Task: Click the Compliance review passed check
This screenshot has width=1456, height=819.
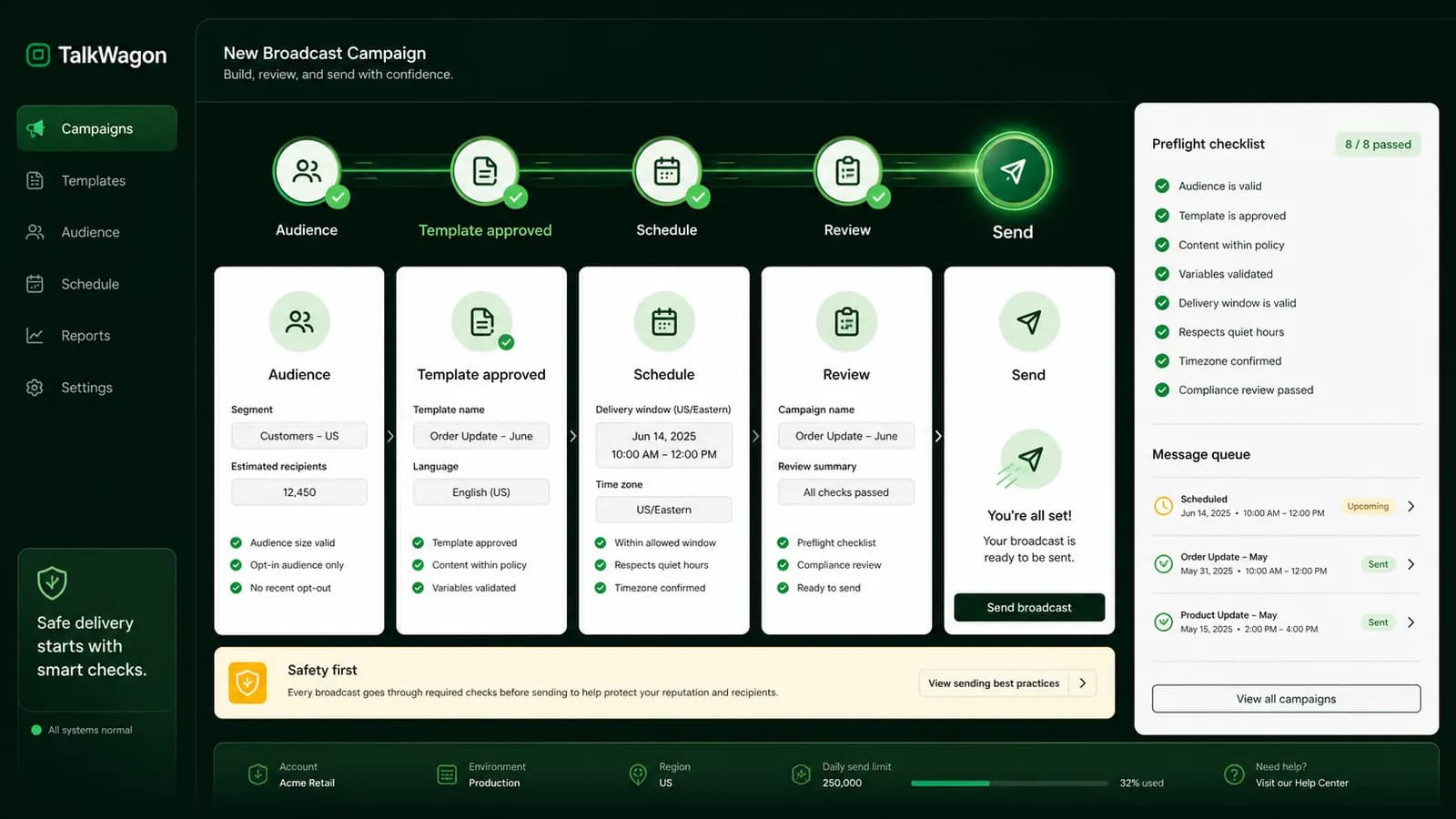Action: (x=1162, y=389)
